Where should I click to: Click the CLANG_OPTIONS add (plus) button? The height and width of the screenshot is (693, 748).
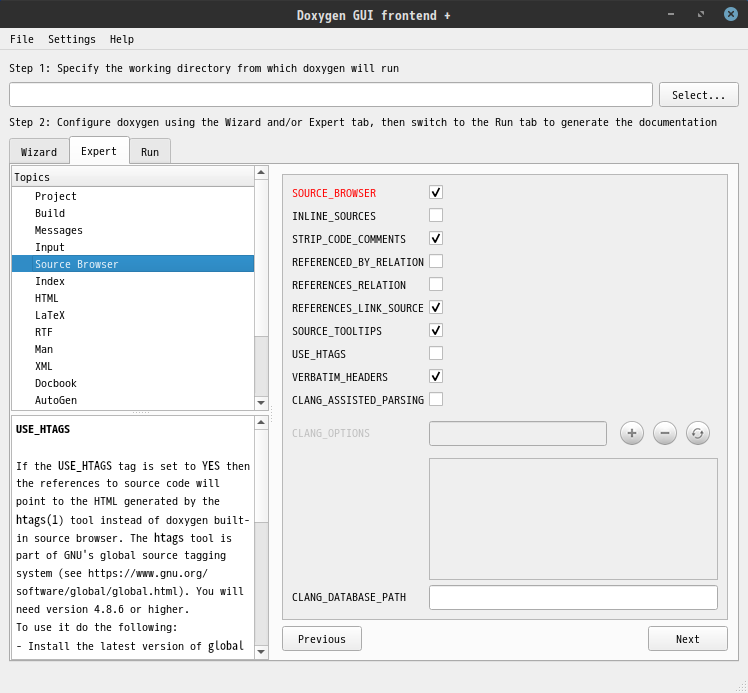(632, 433)
